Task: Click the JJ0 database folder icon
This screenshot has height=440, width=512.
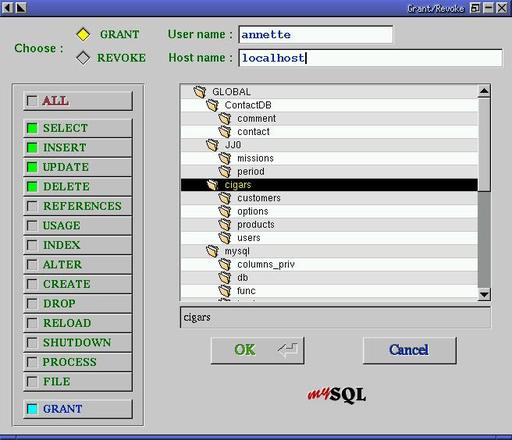Action: (x=212, y=145)
